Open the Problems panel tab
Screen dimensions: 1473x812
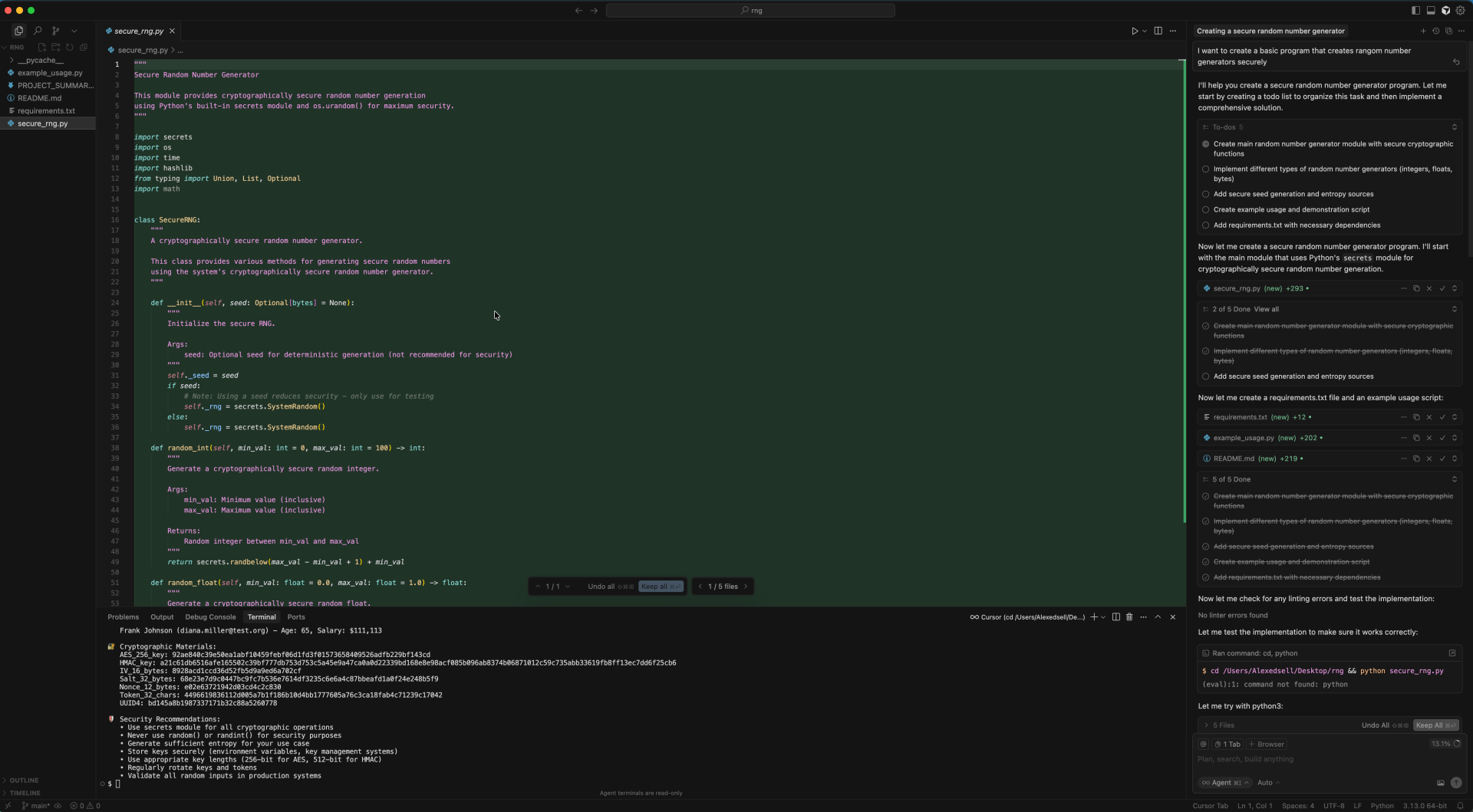tap(123, 617)
